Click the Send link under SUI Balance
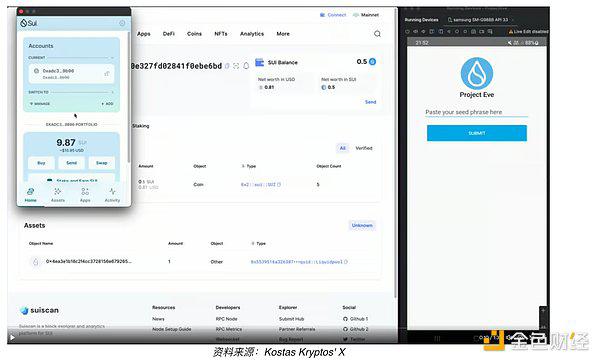 click(x=370, y=102)
